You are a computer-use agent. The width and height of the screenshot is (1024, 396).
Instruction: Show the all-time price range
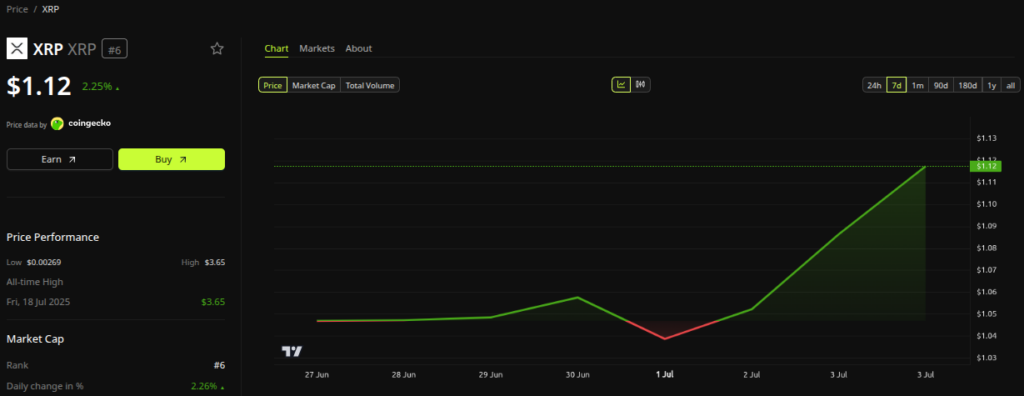pos(1010,85)
